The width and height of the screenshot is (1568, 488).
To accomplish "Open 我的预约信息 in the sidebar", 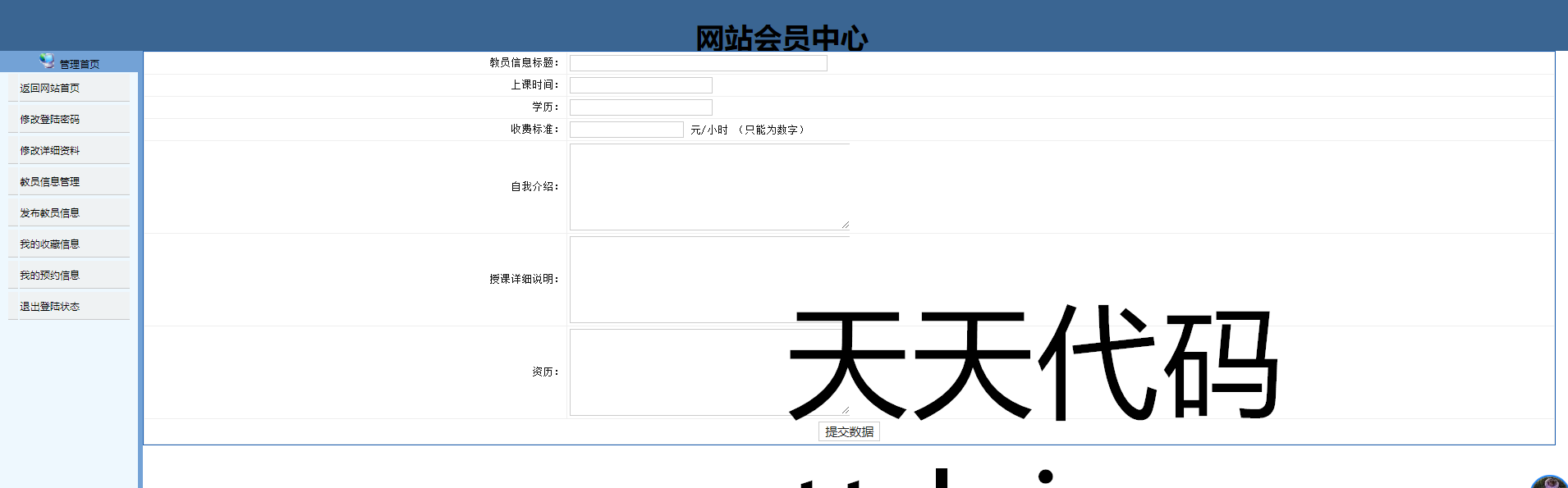I will click(x=50, y=276).
